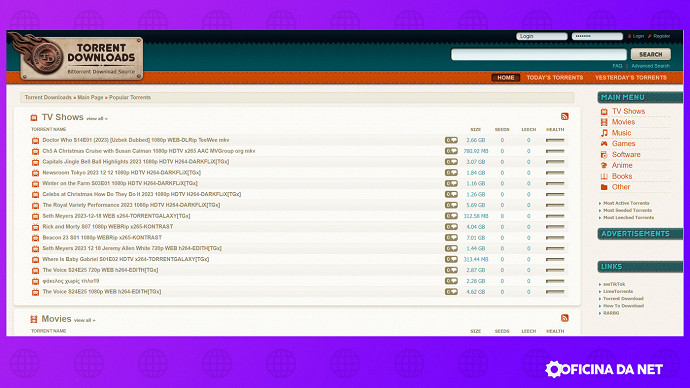The image size is (690, 388).
Task: Click the comments icon for Beacon 23 S01 row
Action: (451, 238)
